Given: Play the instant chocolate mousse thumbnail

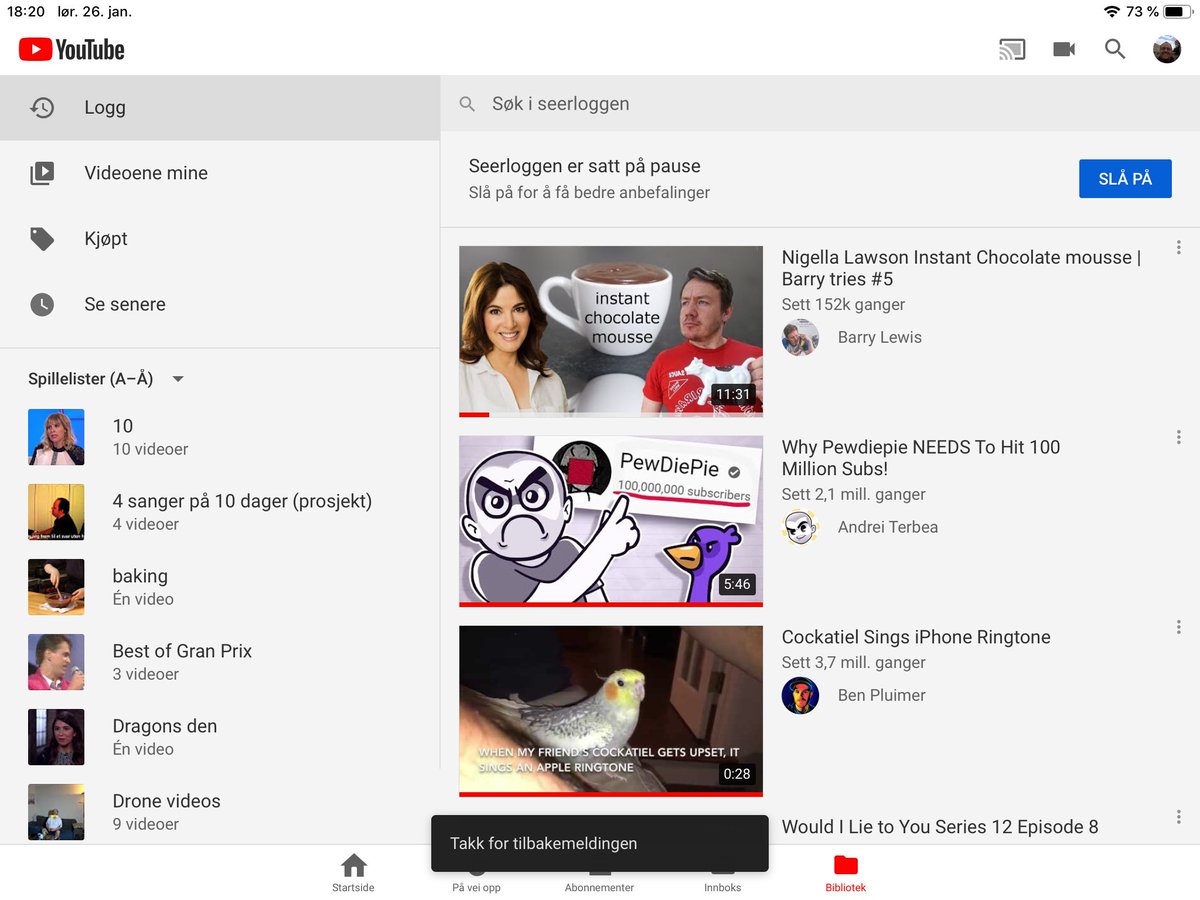Looking at the screenshot, I should tap(611, 331).
